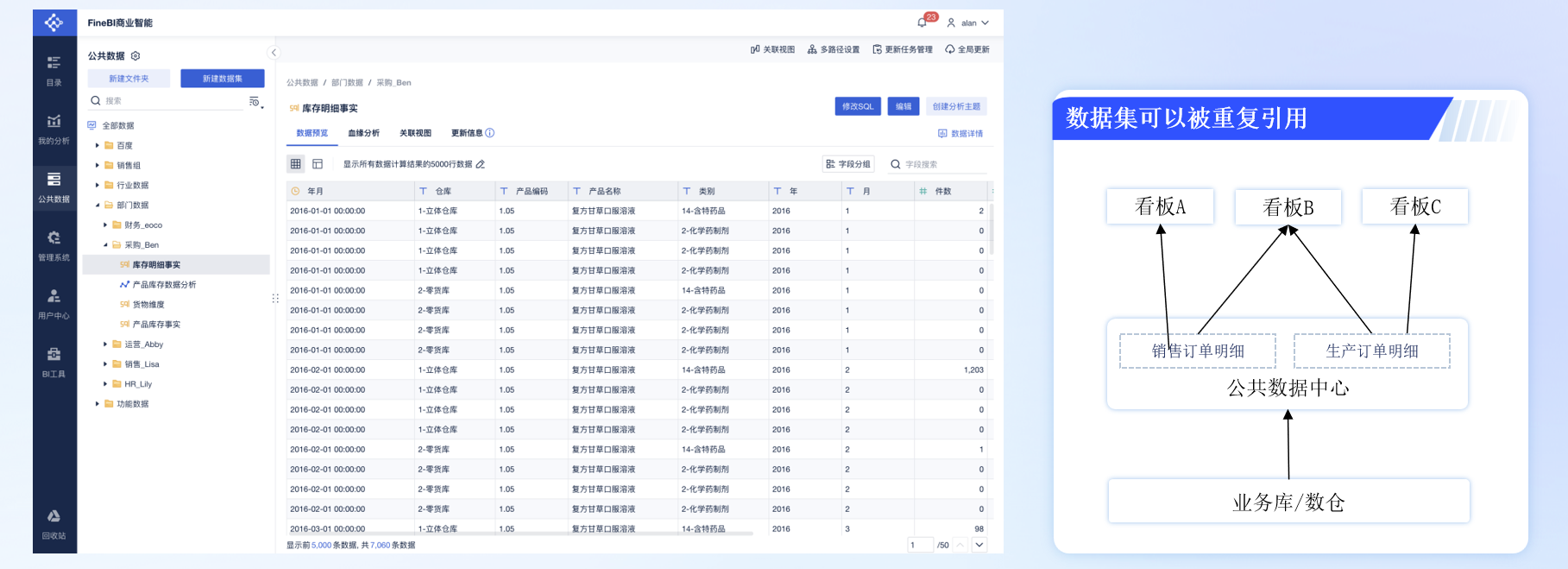Open the notification bell with badge
This screenshot has height=569, width=1568.
pyautogui.click(x=924, y=22)
